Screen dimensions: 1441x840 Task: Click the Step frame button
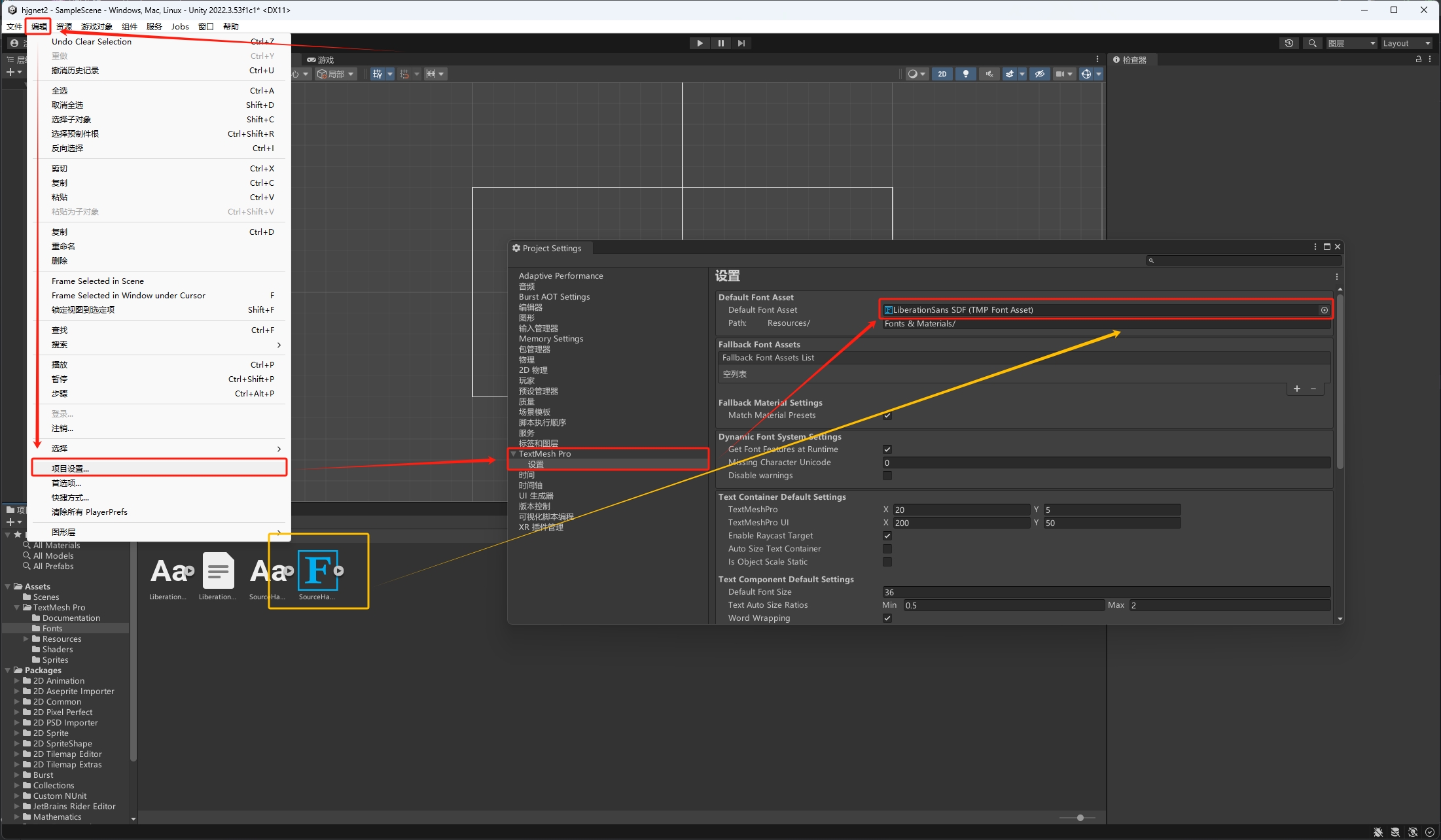tap(741, 43)
